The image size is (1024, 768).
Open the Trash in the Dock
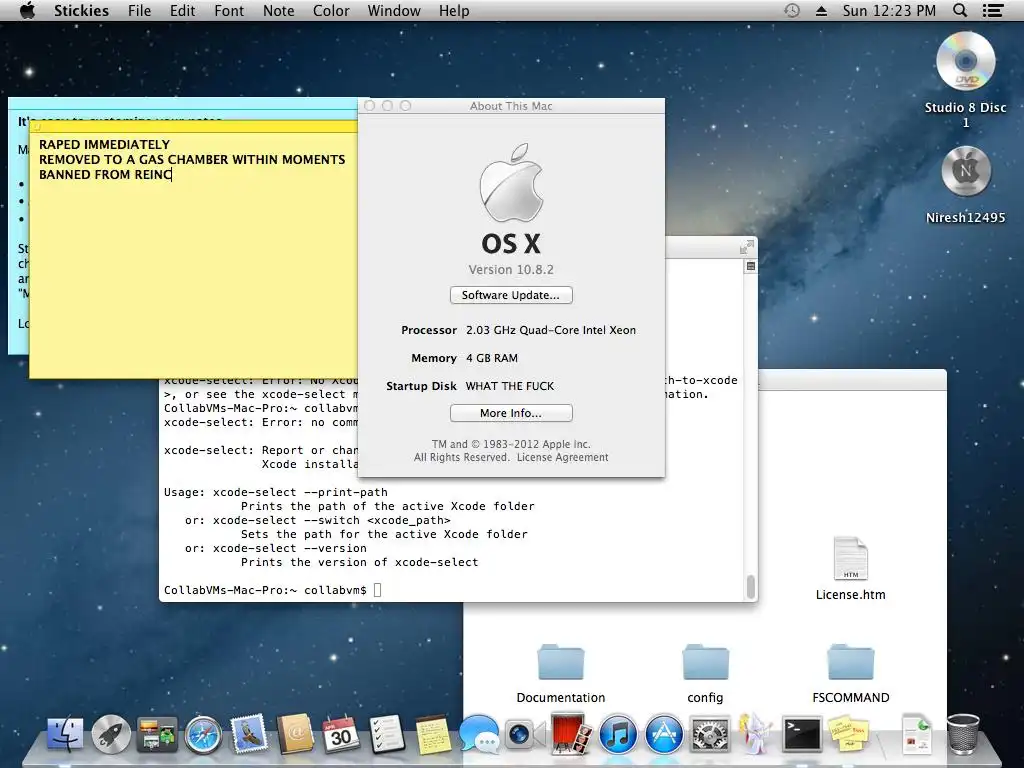coord(963,734)
